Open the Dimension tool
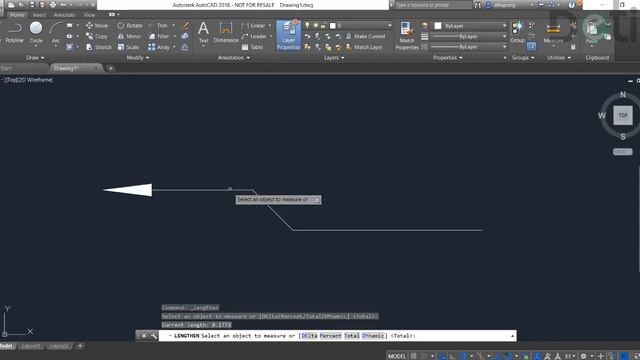 point(226,33)
